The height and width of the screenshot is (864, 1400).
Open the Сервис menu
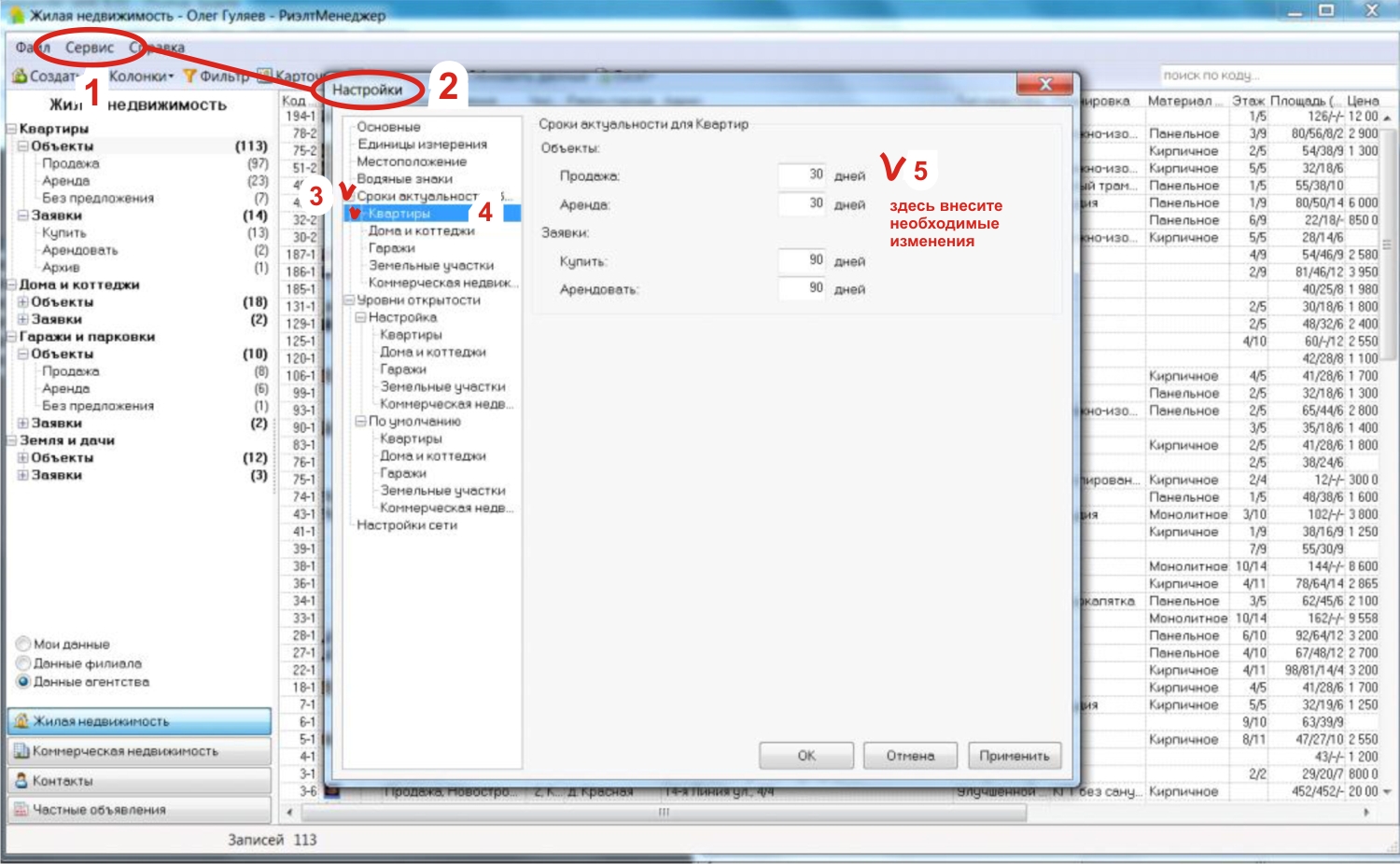pos(90,48)
